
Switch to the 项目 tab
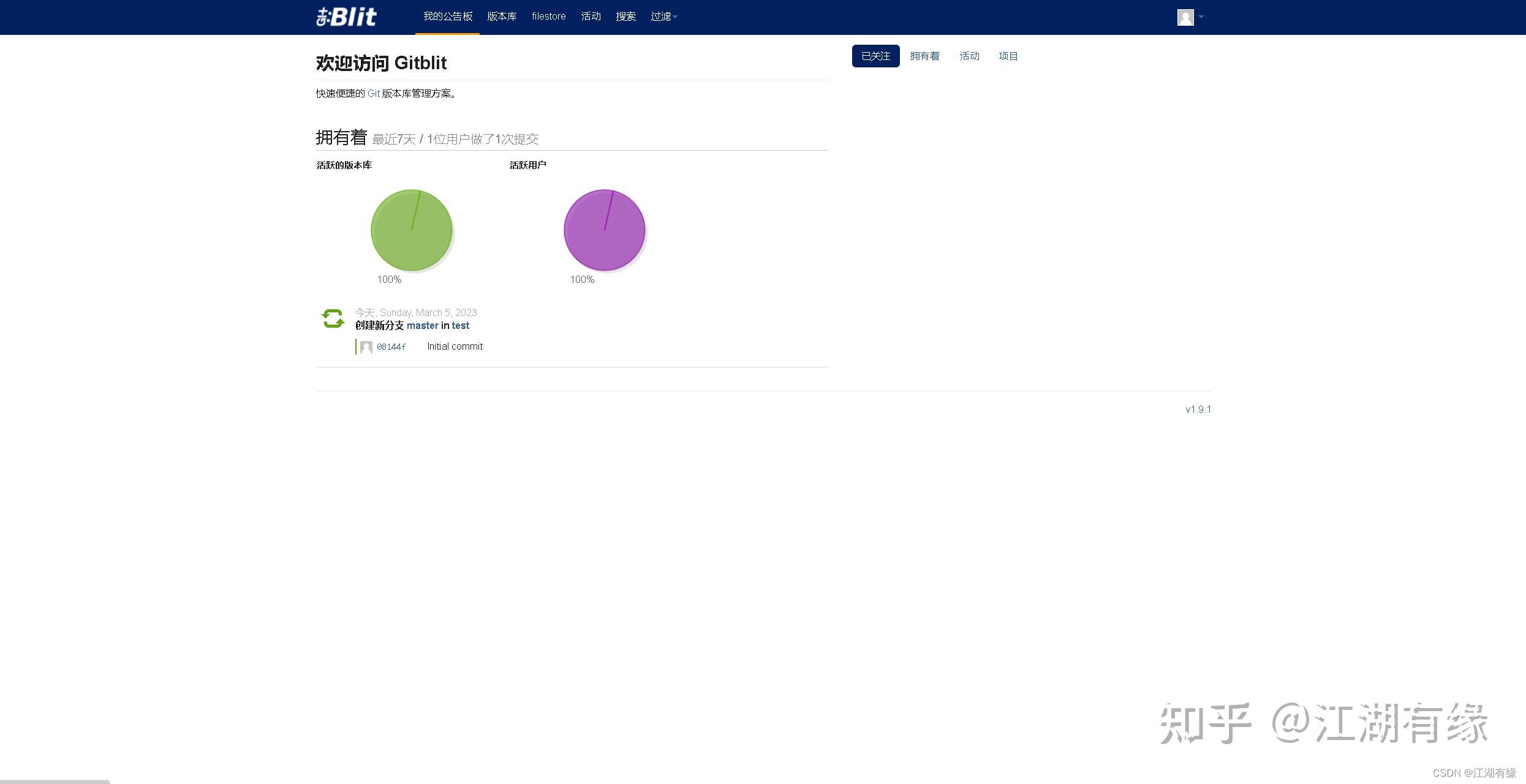pyautogui.click(x=1008, y=56)
